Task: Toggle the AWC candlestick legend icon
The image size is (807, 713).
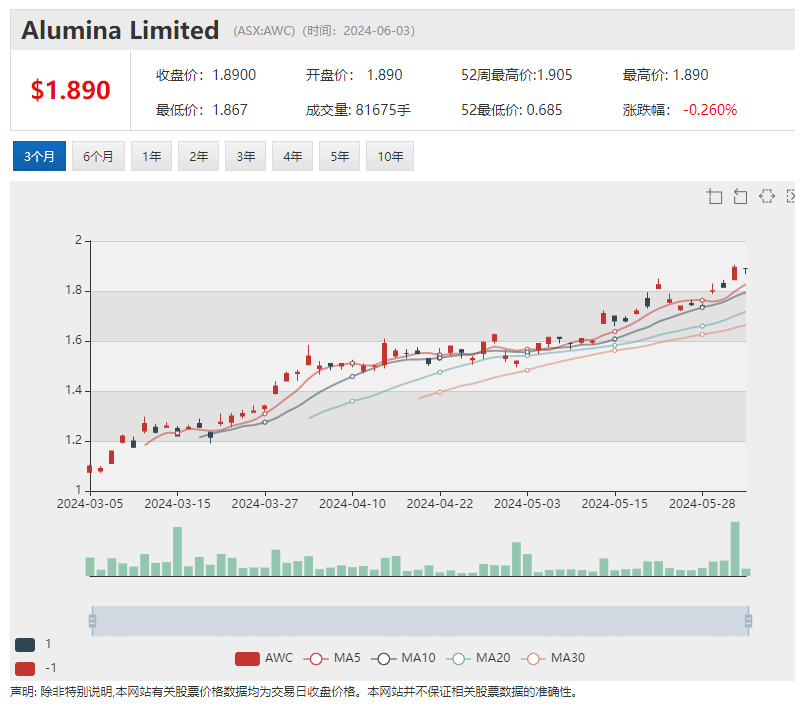Action: click(x=247, y=658)
